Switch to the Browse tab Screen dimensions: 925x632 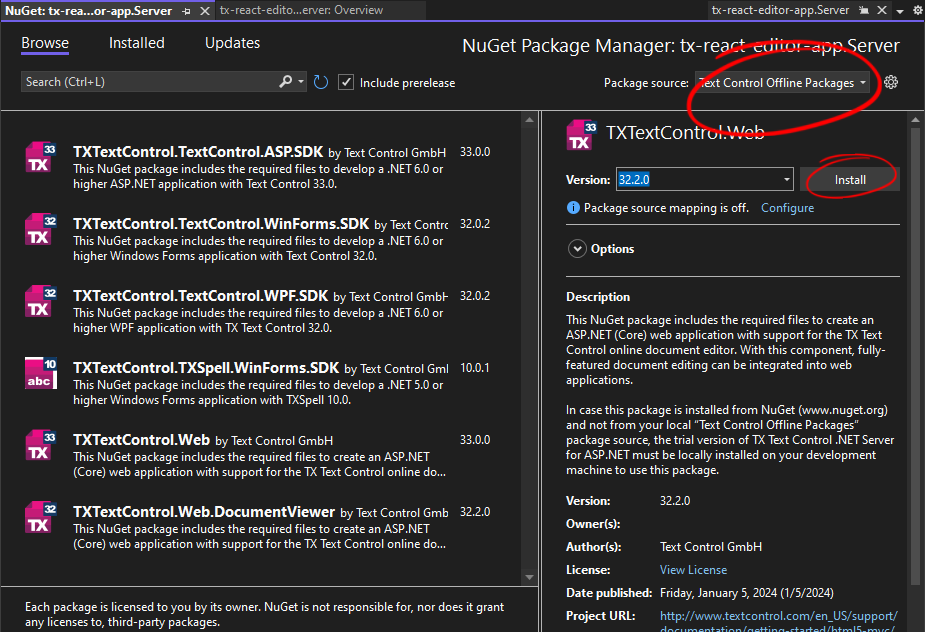click(x=45, y=43)
